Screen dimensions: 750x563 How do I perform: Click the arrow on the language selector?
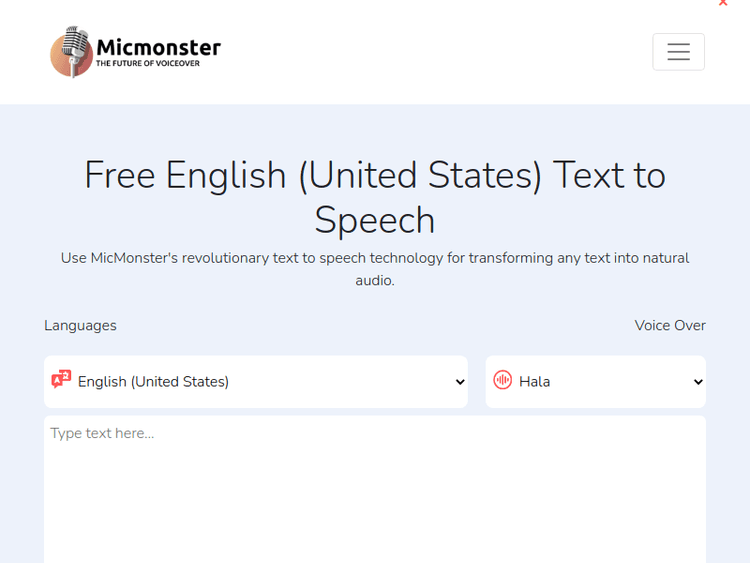point(460,382)
